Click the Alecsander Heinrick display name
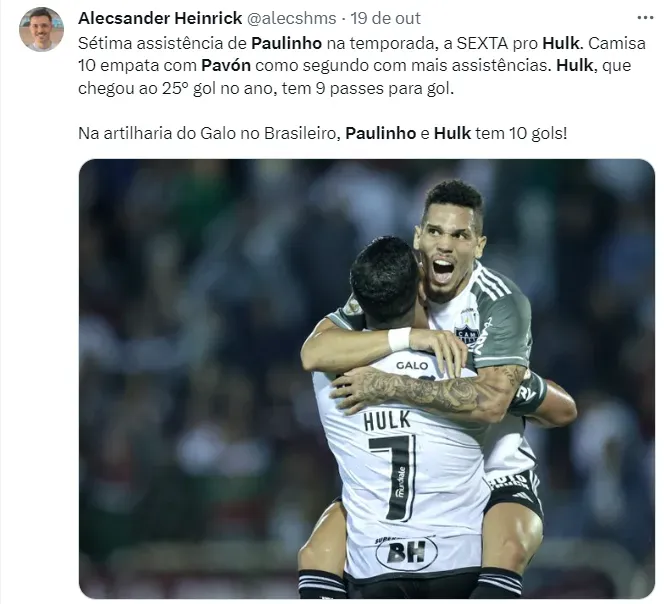 coord(160,18)
